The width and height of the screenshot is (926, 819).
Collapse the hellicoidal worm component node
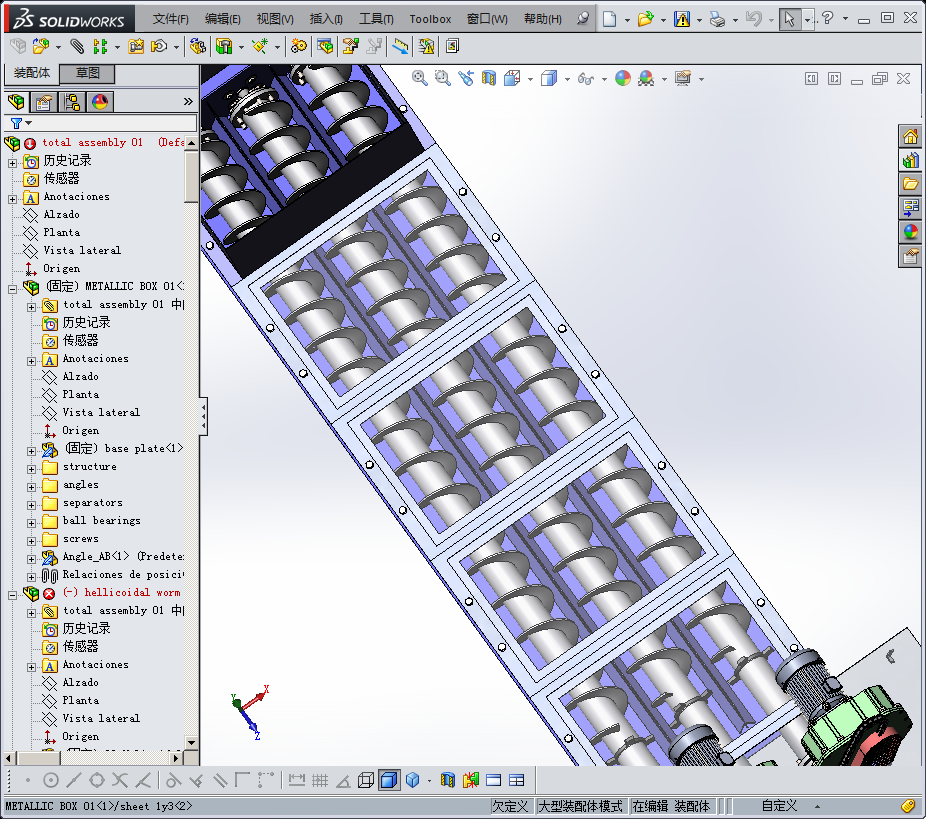click(12, 595)
